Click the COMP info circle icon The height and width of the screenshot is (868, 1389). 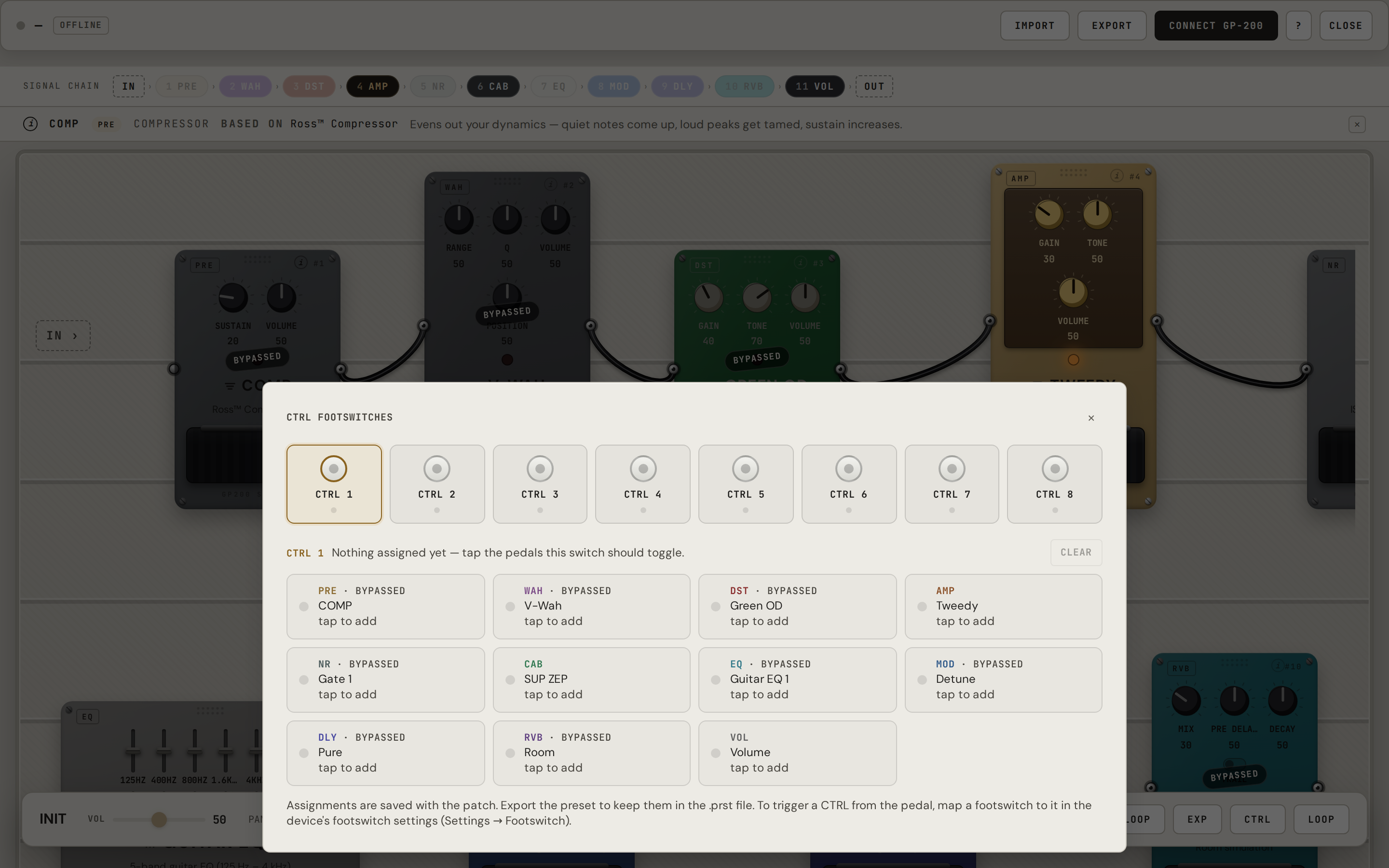[x=30, y=124]
